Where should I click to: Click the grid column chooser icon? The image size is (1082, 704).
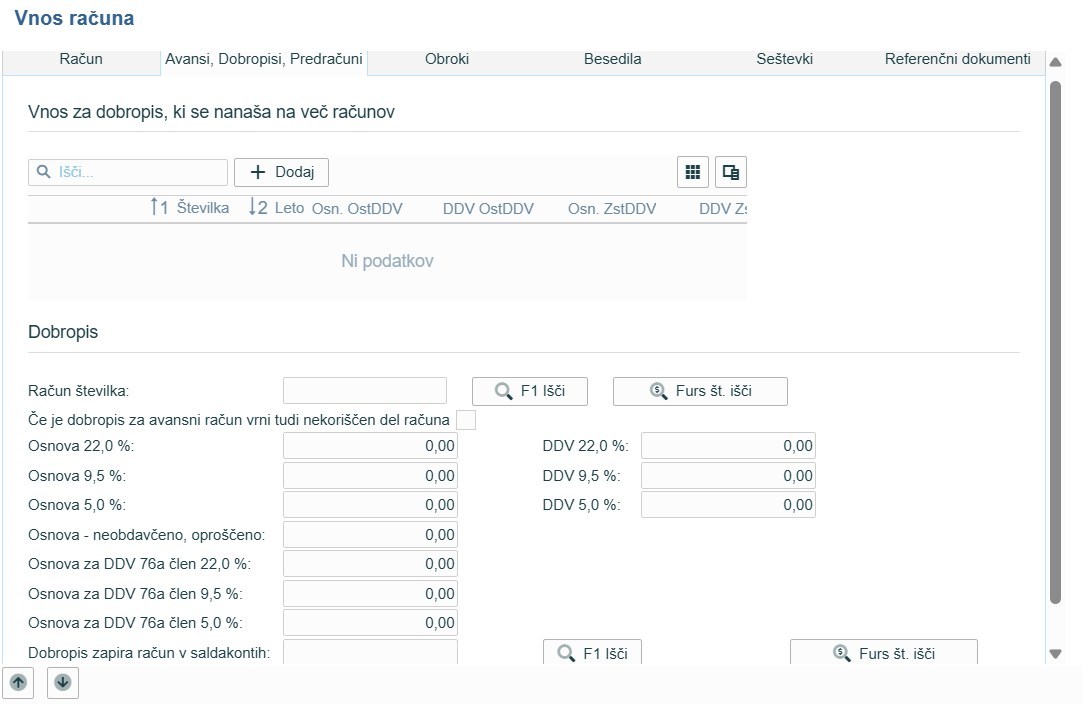(x=692, y=172)
